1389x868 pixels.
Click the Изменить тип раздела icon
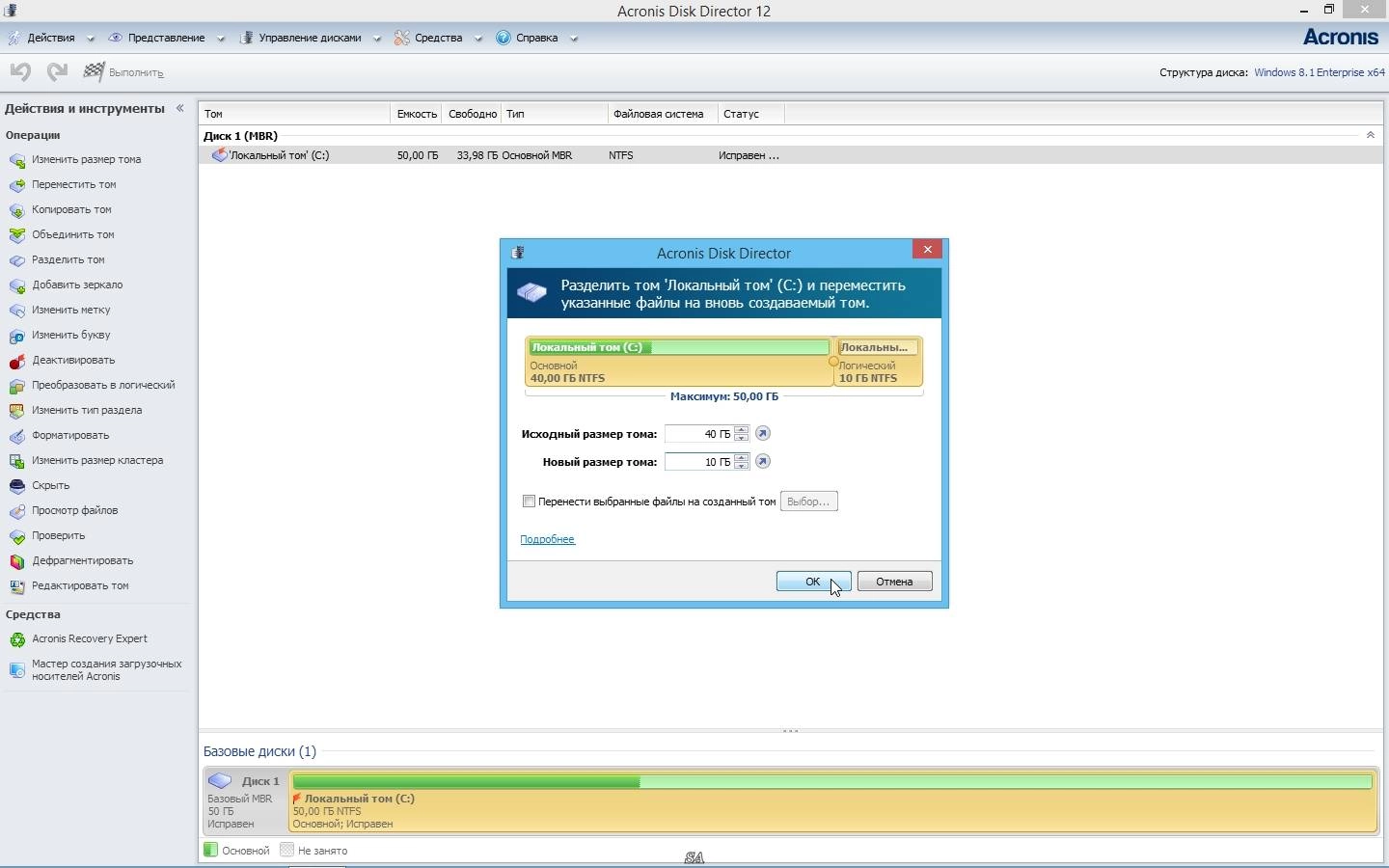coord(16,411)
